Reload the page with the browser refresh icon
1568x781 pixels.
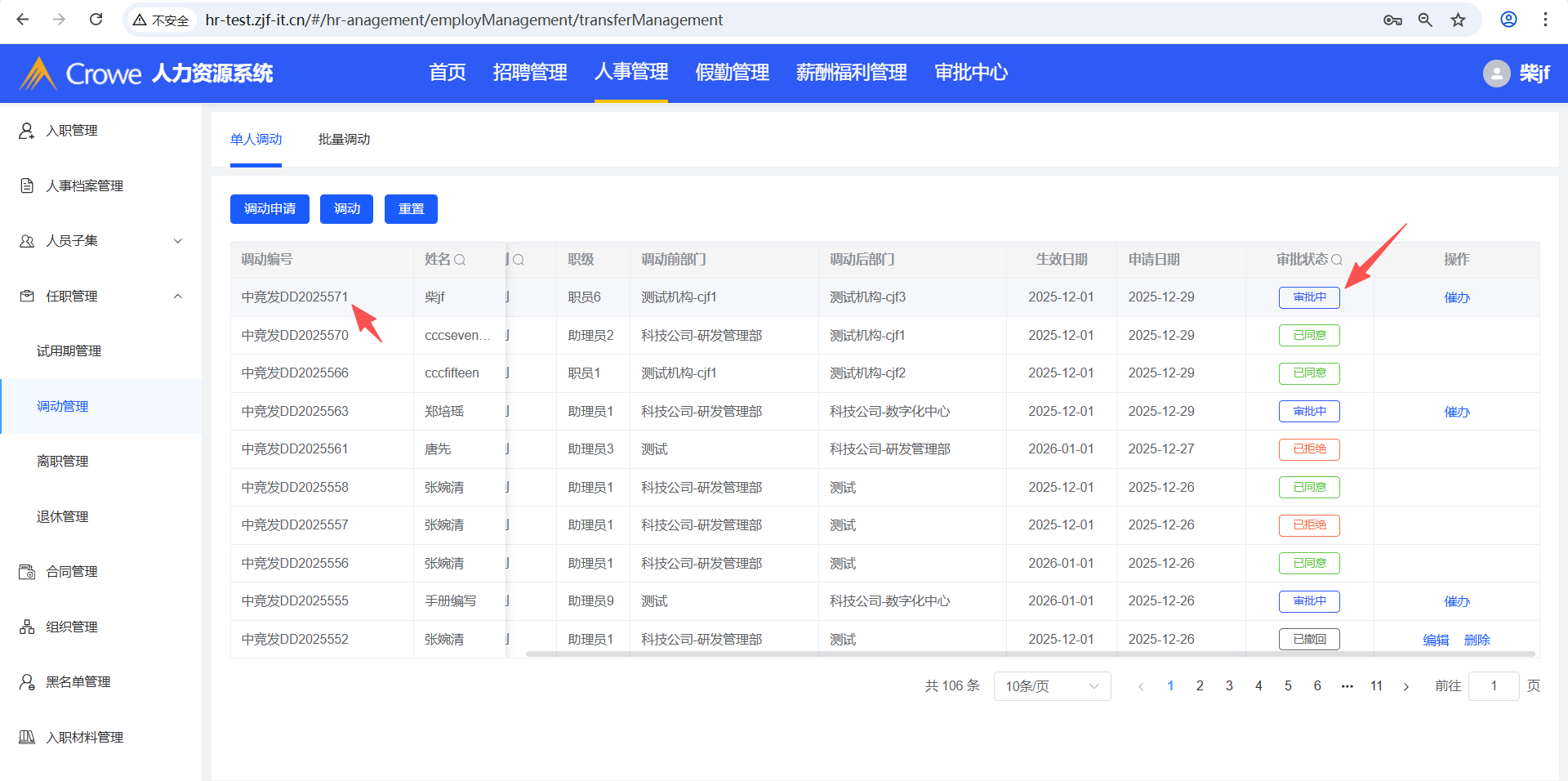click(x=96, y=20)
